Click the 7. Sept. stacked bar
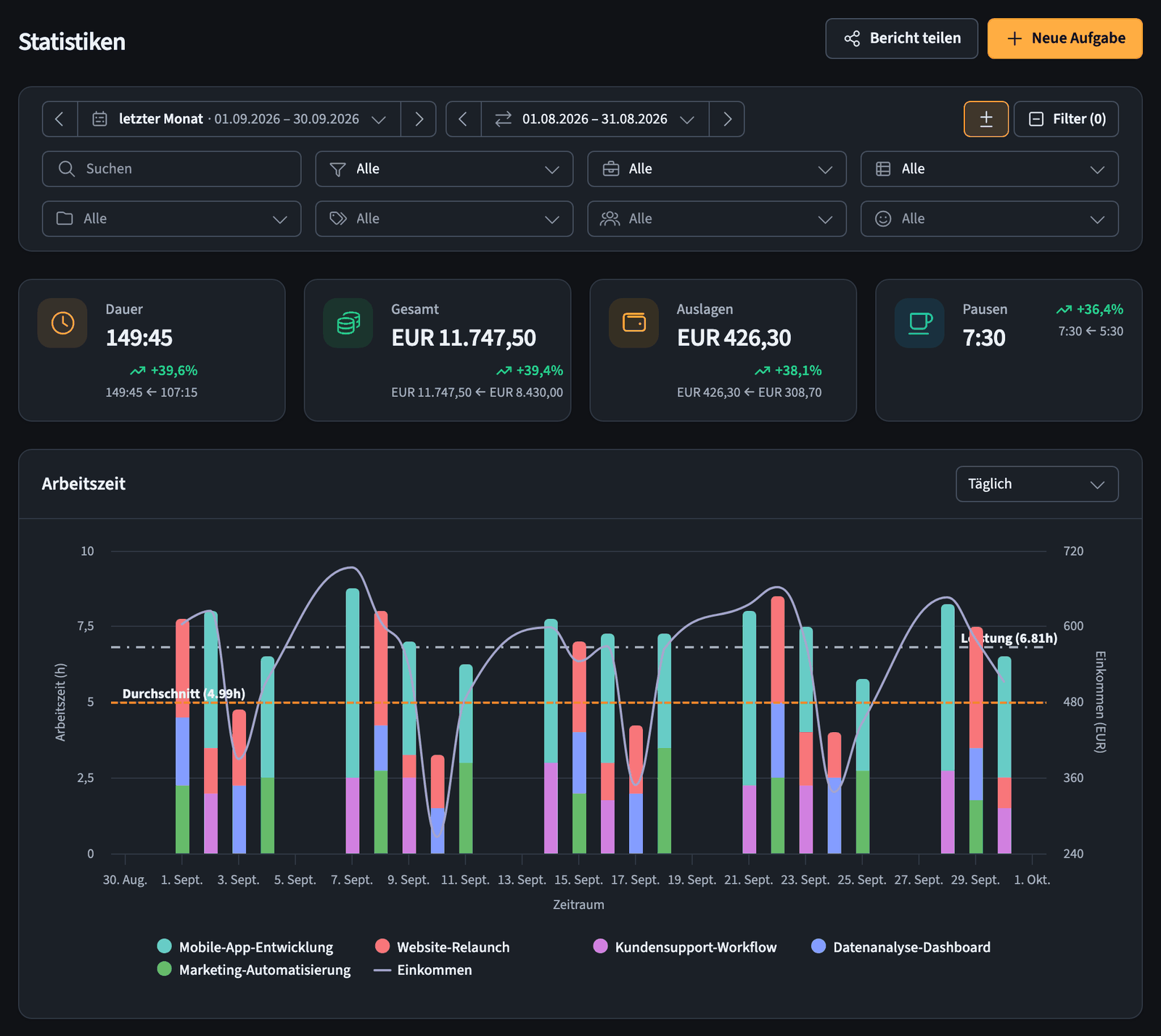The width and height of the screenshot is (1161, 1036). pyautogui.click(x=353, y=721)
